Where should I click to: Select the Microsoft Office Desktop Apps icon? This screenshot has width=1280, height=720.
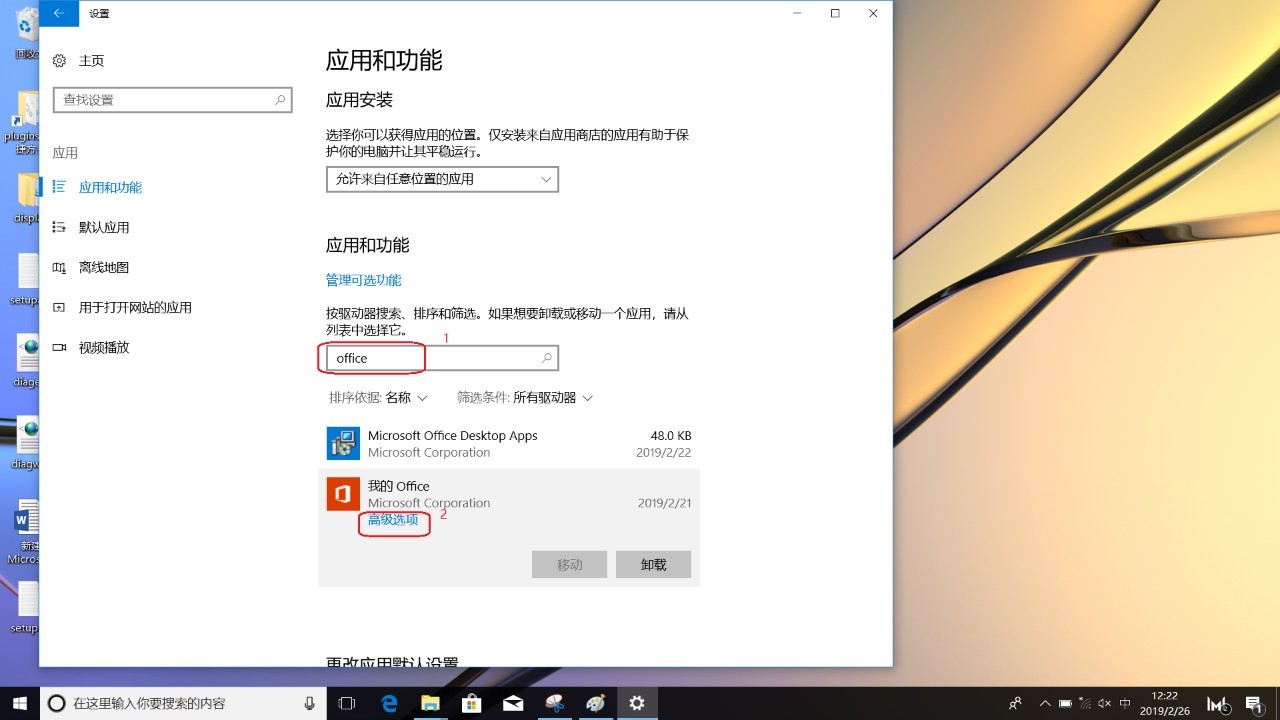point(343,443)
